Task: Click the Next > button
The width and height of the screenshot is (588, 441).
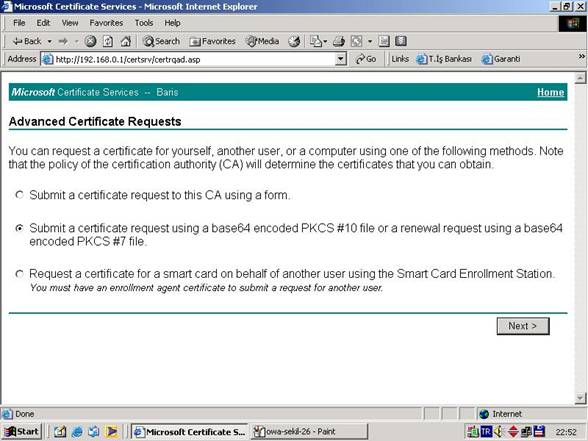Action: [x=523, y=326]
